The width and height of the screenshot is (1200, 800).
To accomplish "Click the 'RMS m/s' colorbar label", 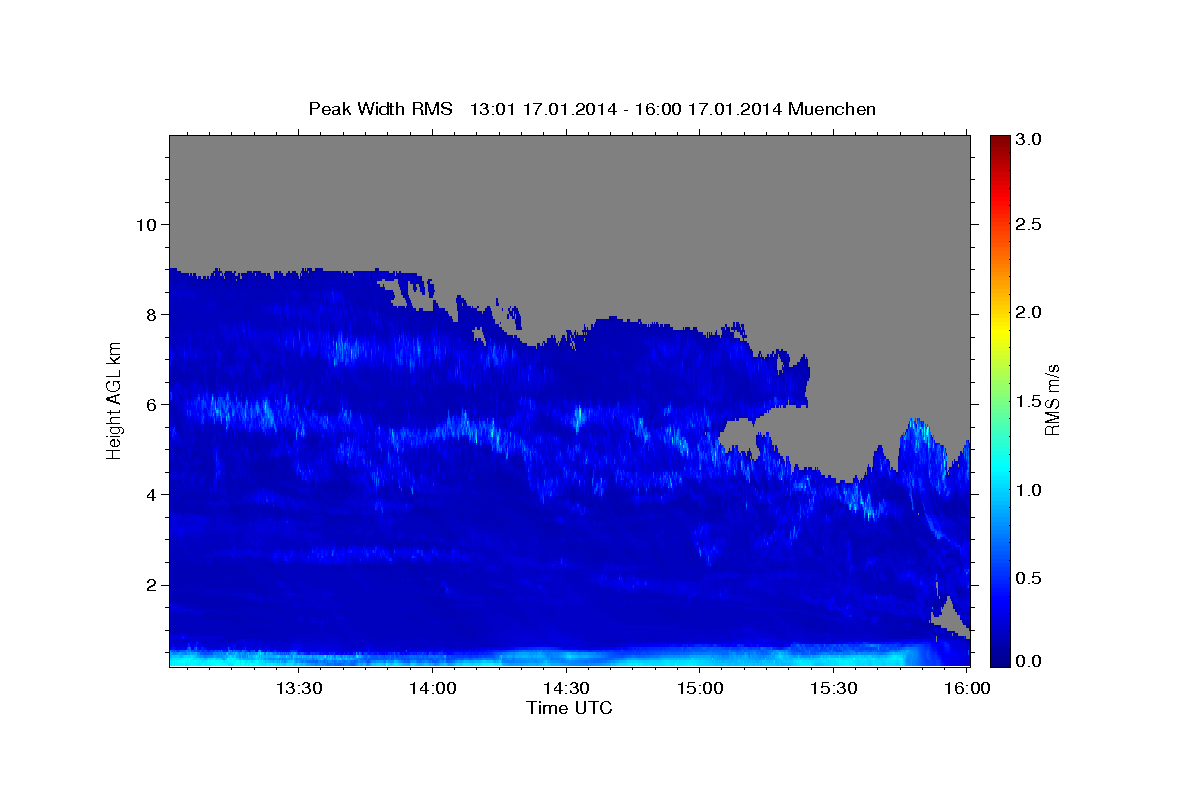I will pos(1052,400).
